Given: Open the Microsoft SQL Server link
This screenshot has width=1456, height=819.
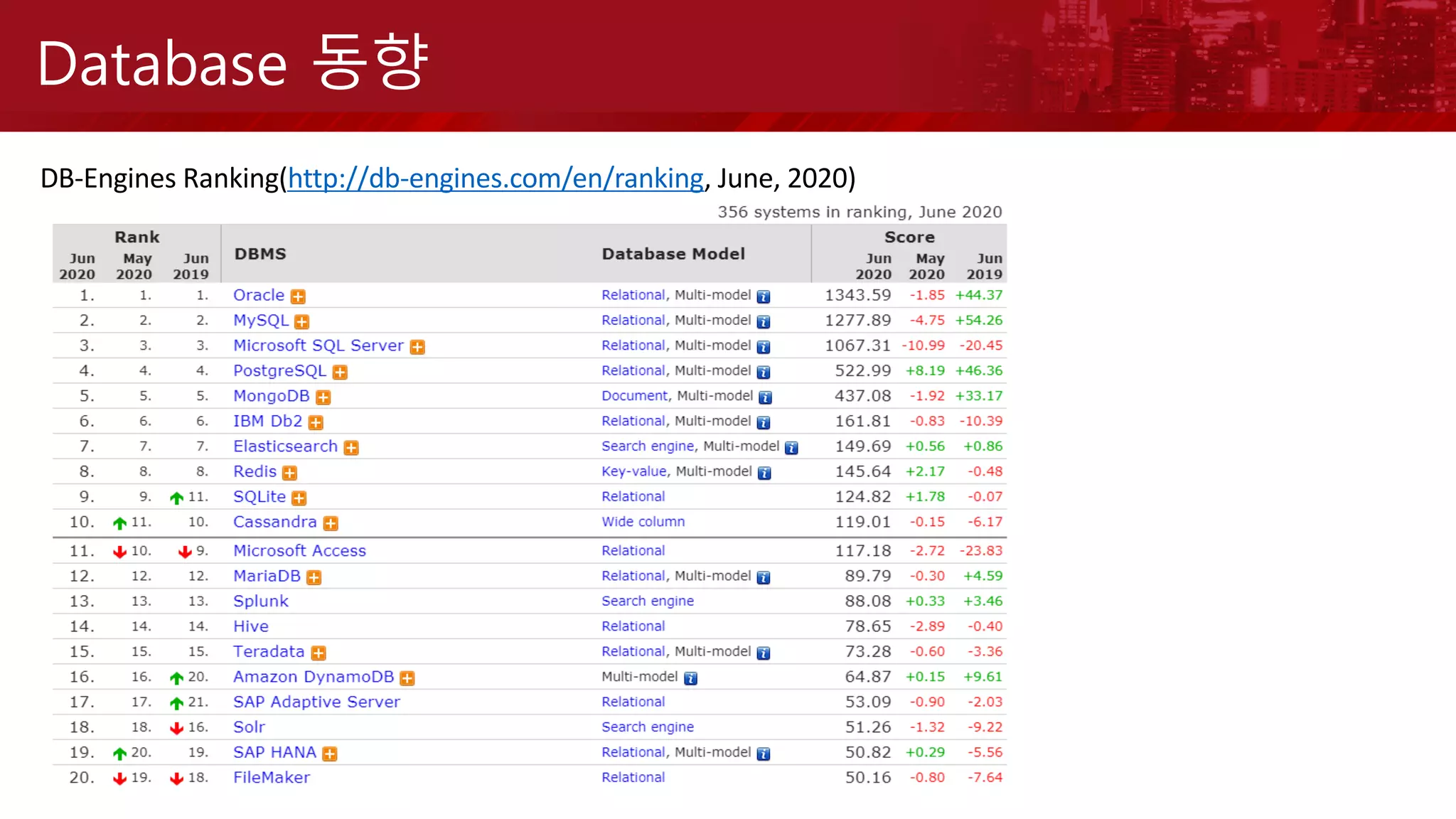Looking at the screenshot, I should click(x=318, y=346).
